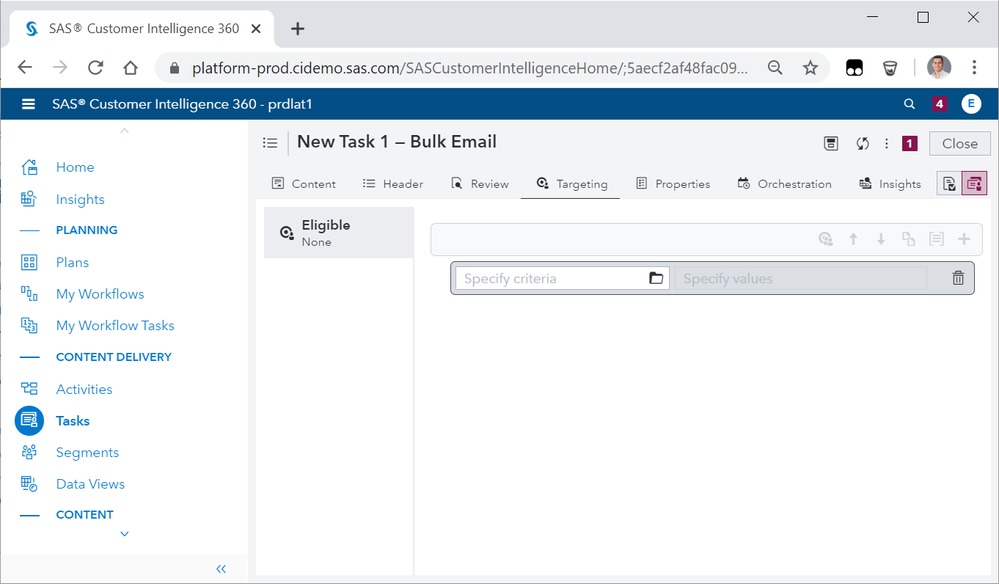This screenshot has width=999, height=584.
Task: Click the plus icon in the criteria toolbar
Action: (964, 239)
